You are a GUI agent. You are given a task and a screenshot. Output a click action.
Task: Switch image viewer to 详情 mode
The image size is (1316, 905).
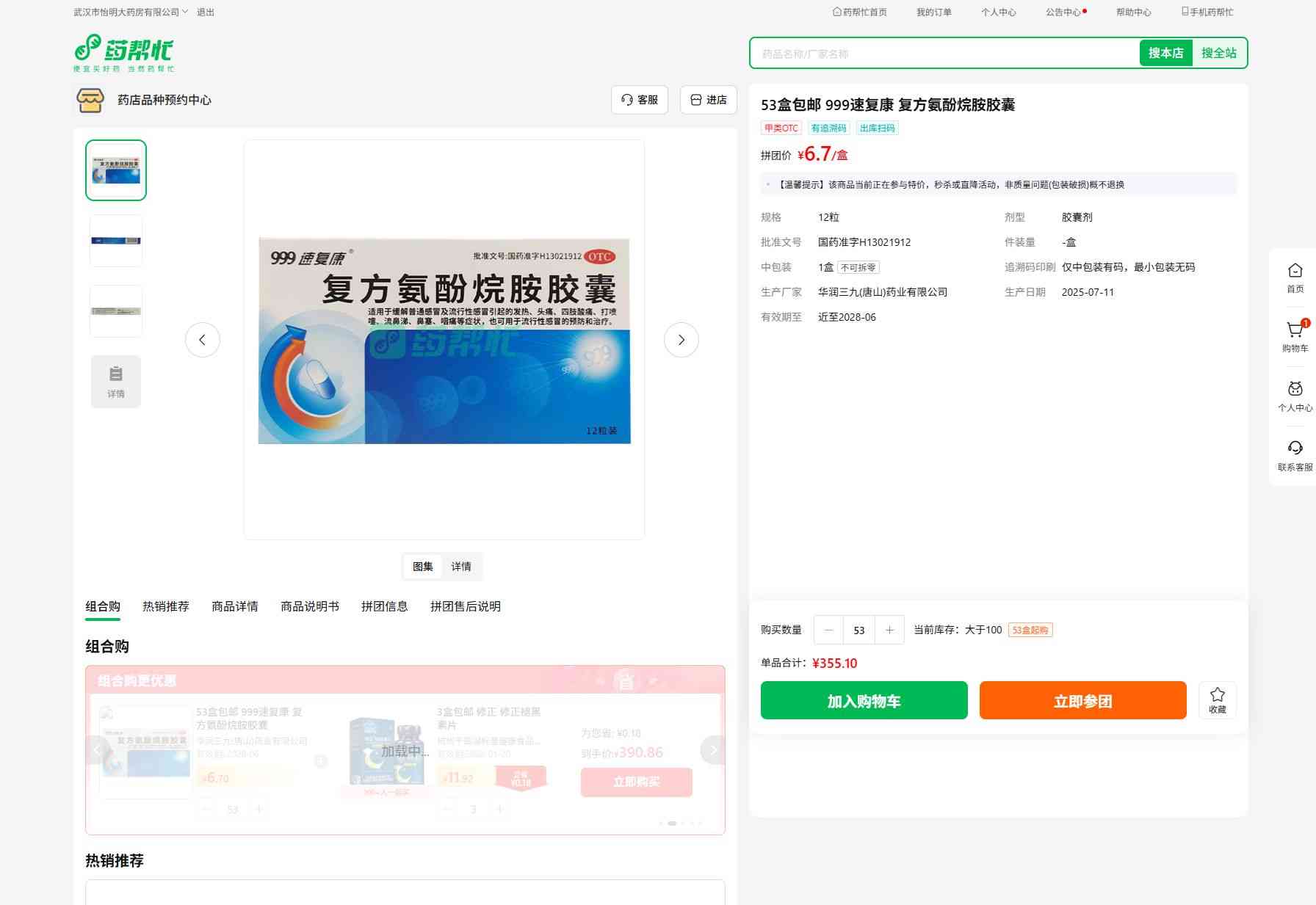pyautogui.click(x=461, y=567)
